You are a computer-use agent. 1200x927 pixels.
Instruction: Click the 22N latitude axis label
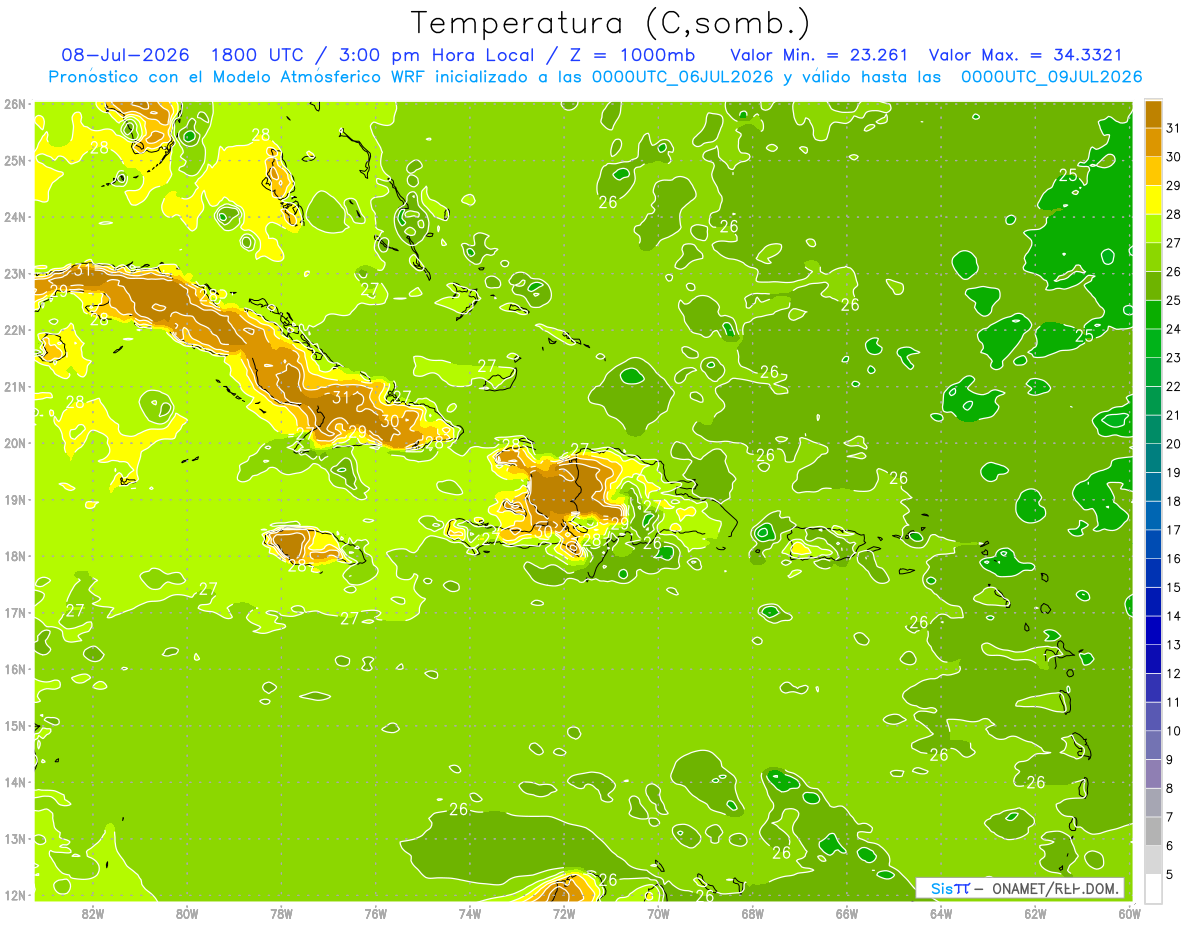pos(14,330)
